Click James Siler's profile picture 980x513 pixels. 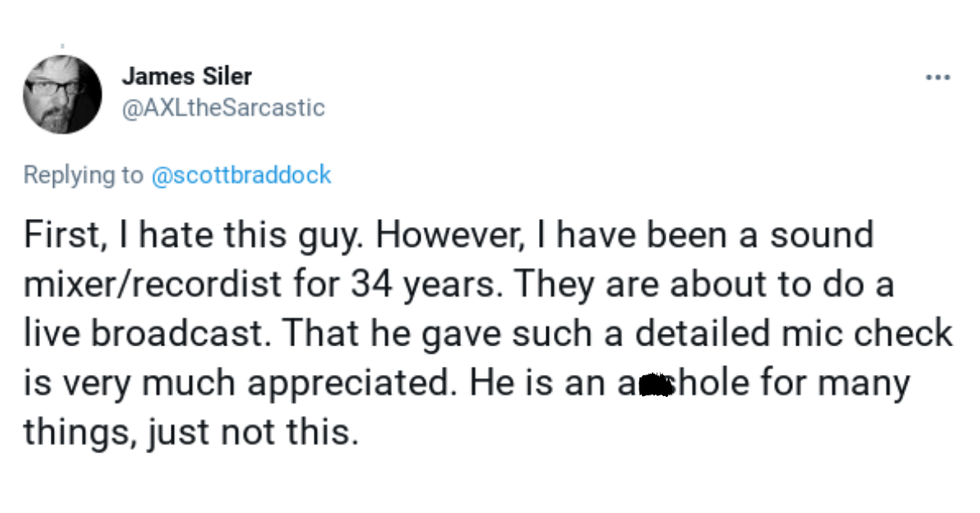(62, 94)
